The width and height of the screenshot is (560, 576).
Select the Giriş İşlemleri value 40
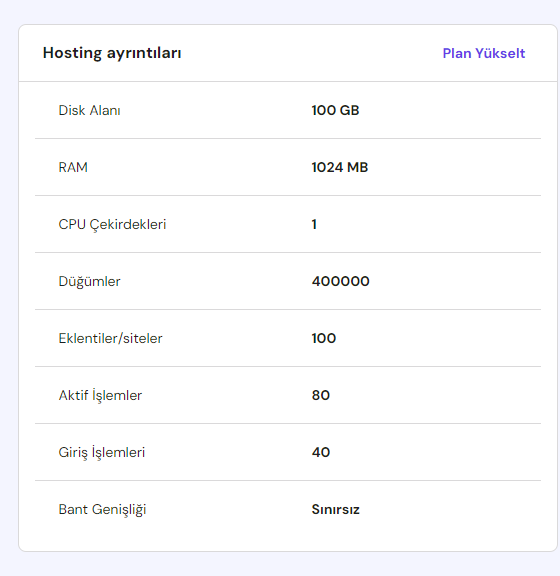321,452
